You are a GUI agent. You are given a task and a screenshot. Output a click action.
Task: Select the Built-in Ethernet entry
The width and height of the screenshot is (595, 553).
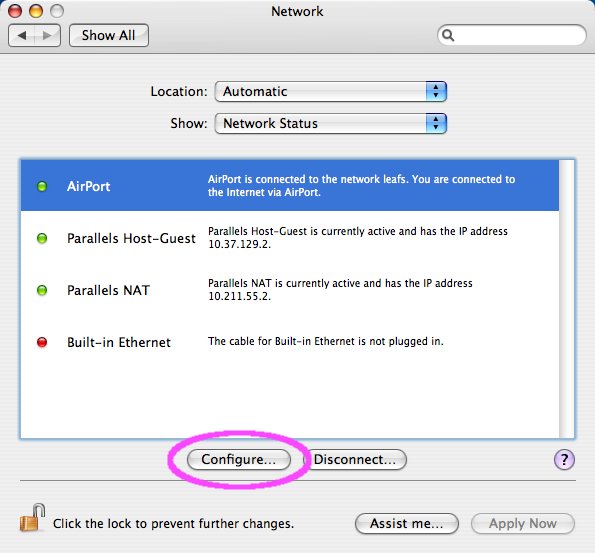point(290,342)
